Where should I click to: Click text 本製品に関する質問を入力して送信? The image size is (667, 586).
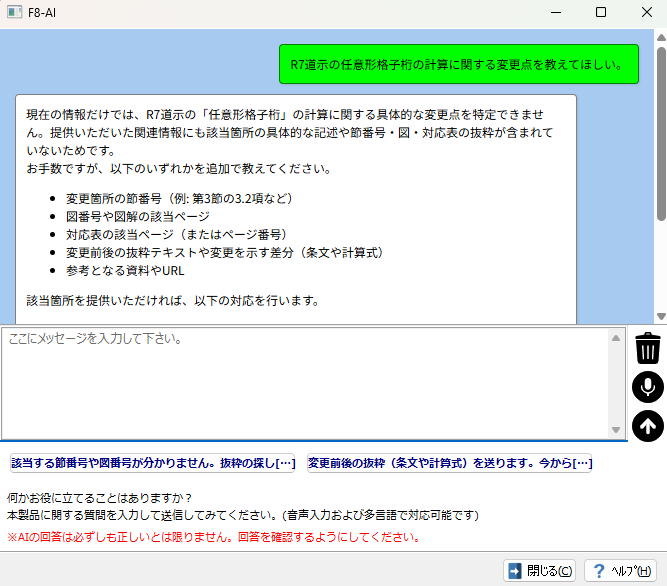tap(243, 515)
